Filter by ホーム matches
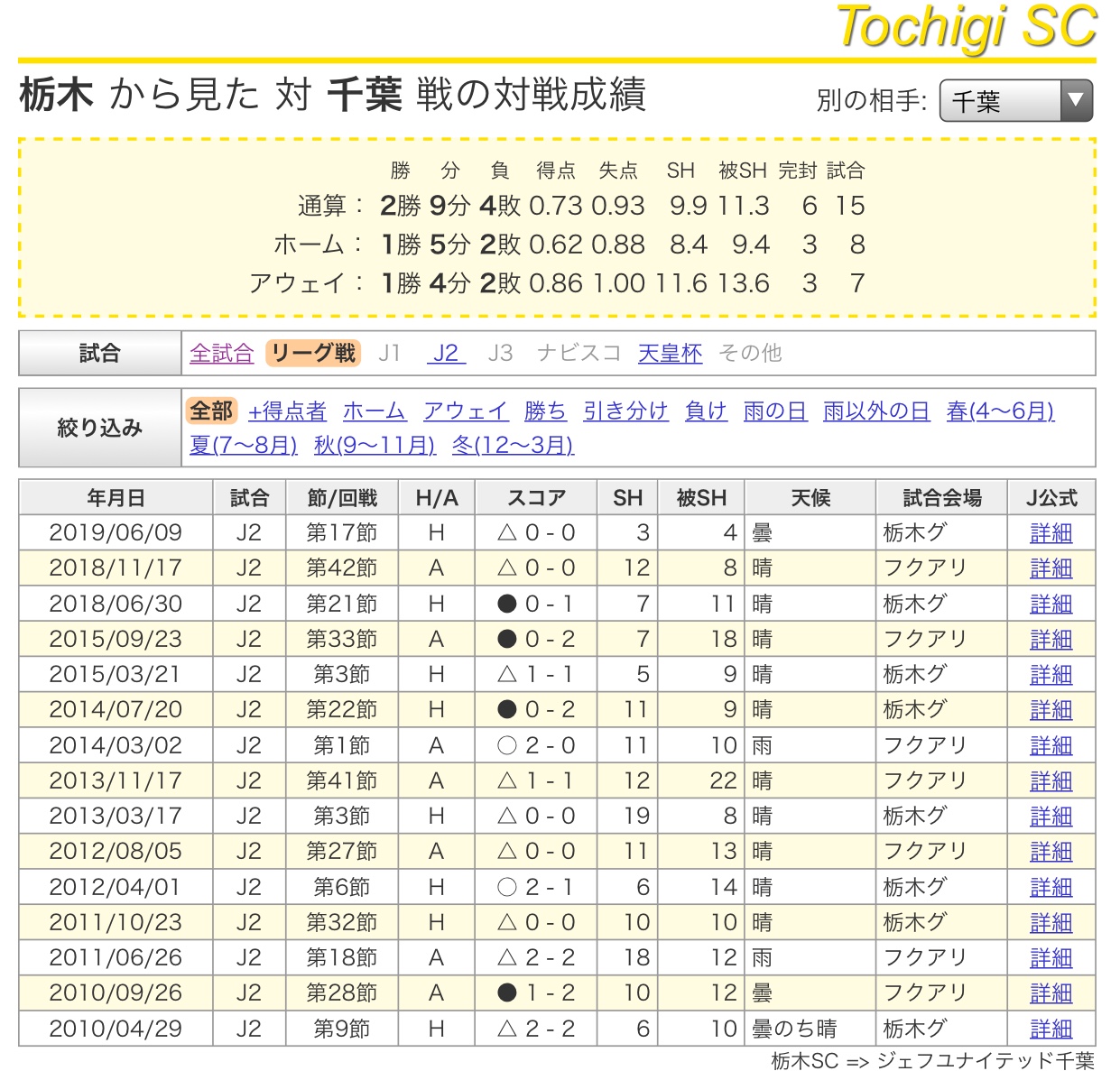The image size is (1120, 1071). 375,411
